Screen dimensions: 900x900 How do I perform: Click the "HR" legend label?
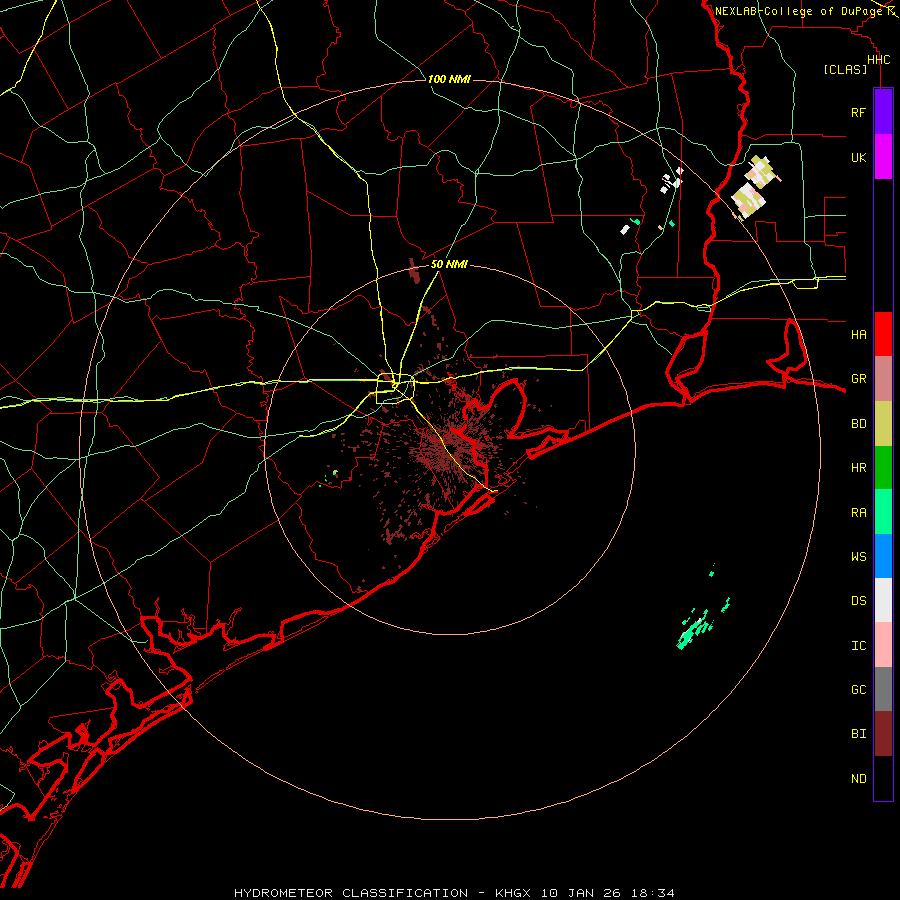coord(858,468)
